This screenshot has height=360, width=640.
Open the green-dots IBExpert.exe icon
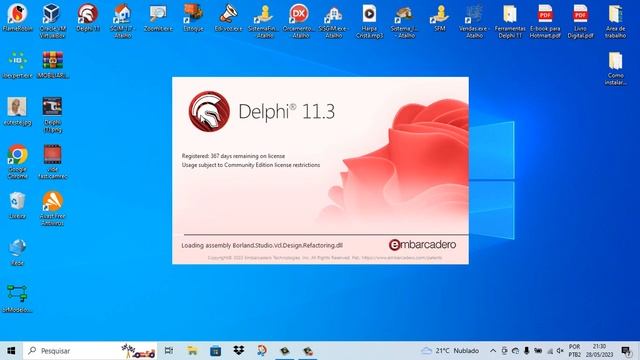(x=18, y=64)
